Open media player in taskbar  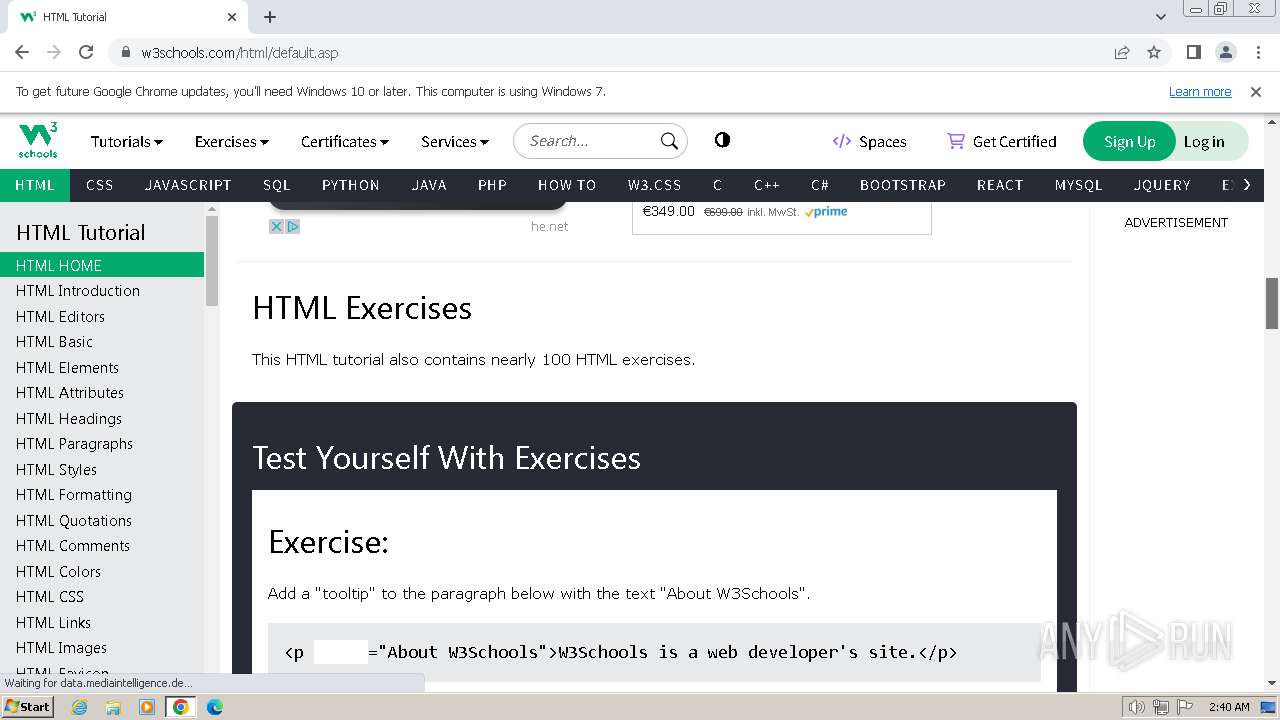147,706
